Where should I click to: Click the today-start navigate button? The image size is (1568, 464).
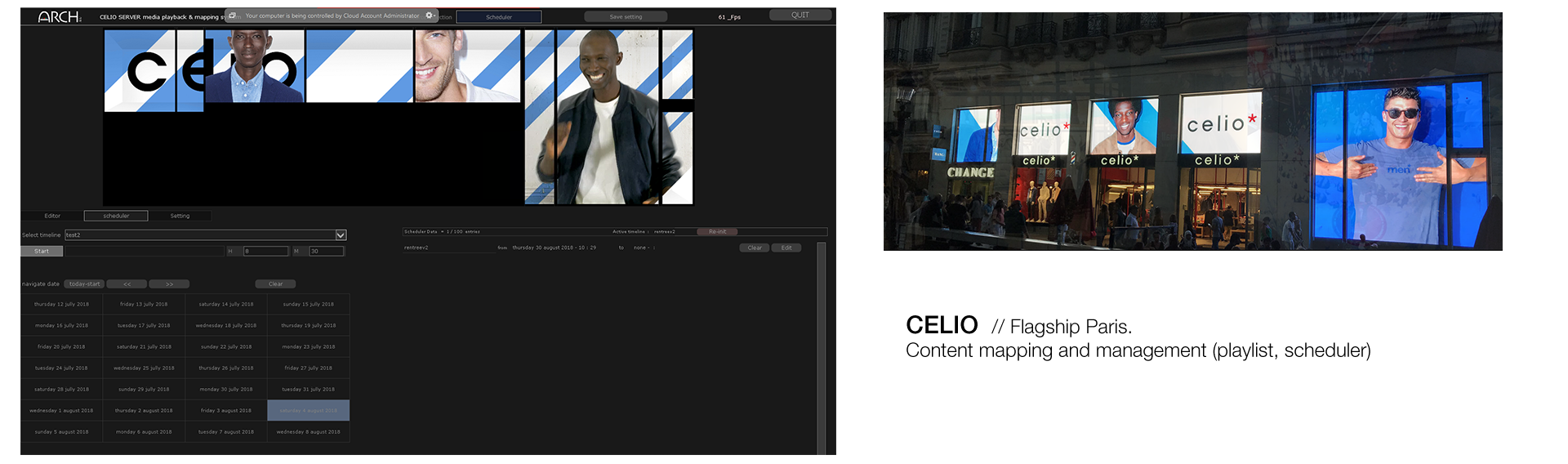pos(84,284)
